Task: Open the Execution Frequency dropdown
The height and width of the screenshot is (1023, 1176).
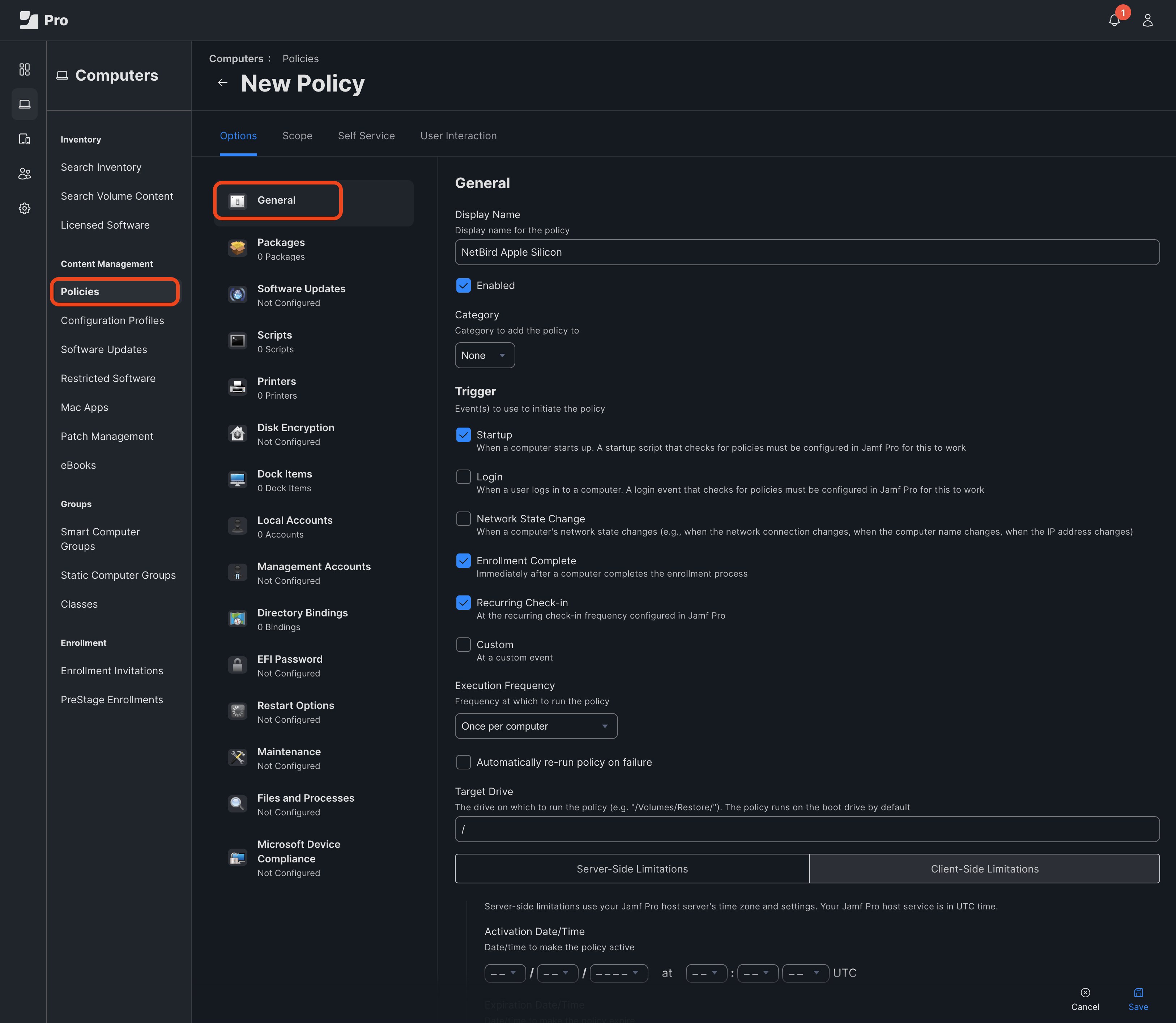Action: (535, 726)
